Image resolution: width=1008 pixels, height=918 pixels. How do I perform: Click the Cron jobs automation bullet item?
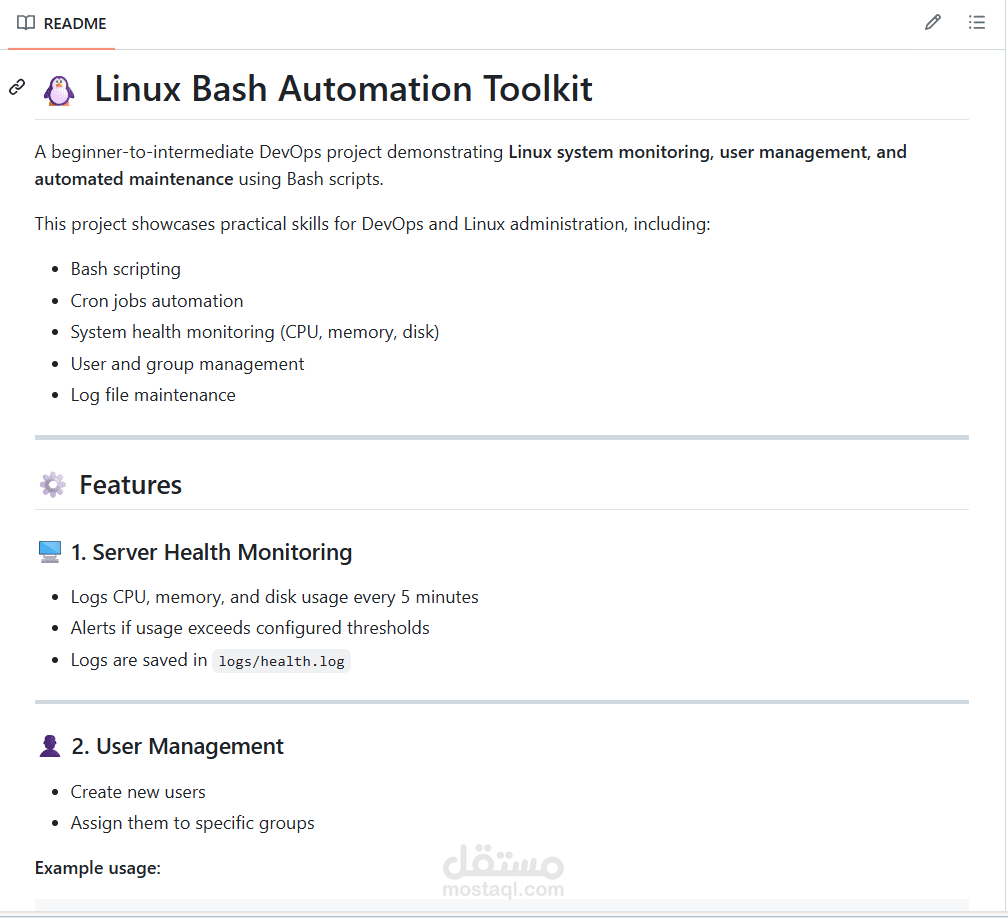(x=157, y=300)
